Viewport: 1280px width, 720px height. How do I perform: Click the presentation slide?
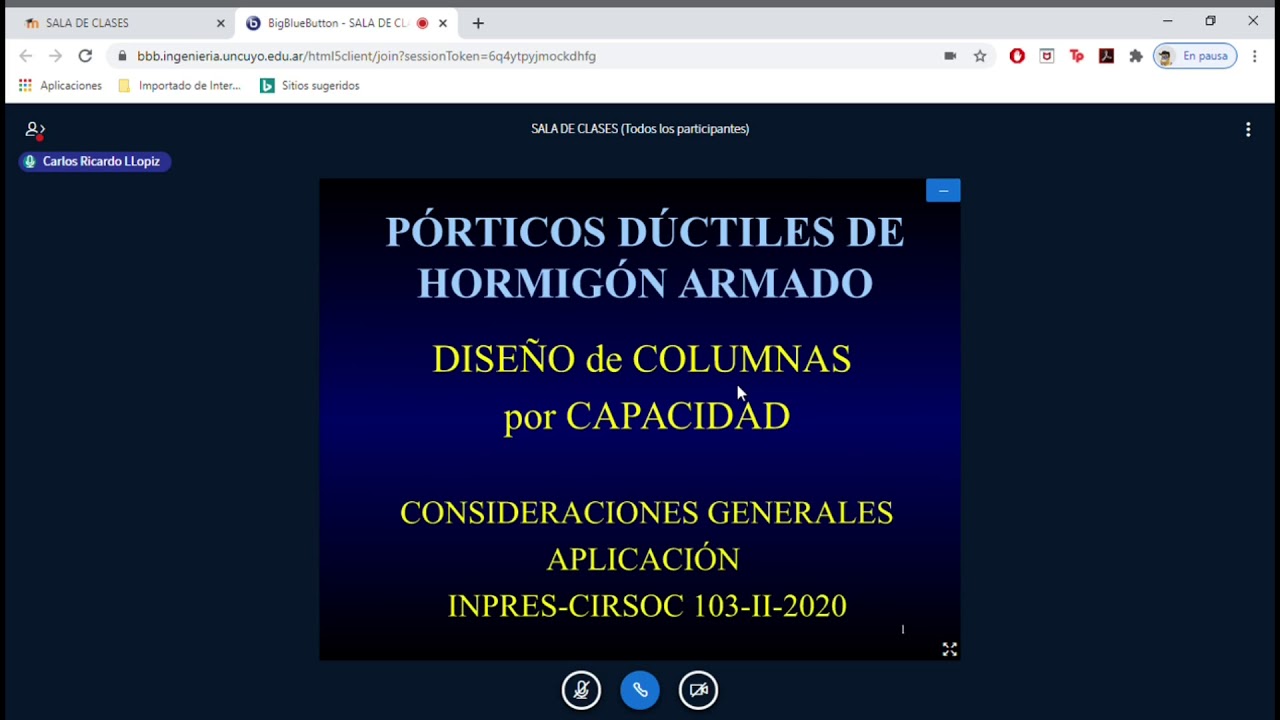coord(640,419)
